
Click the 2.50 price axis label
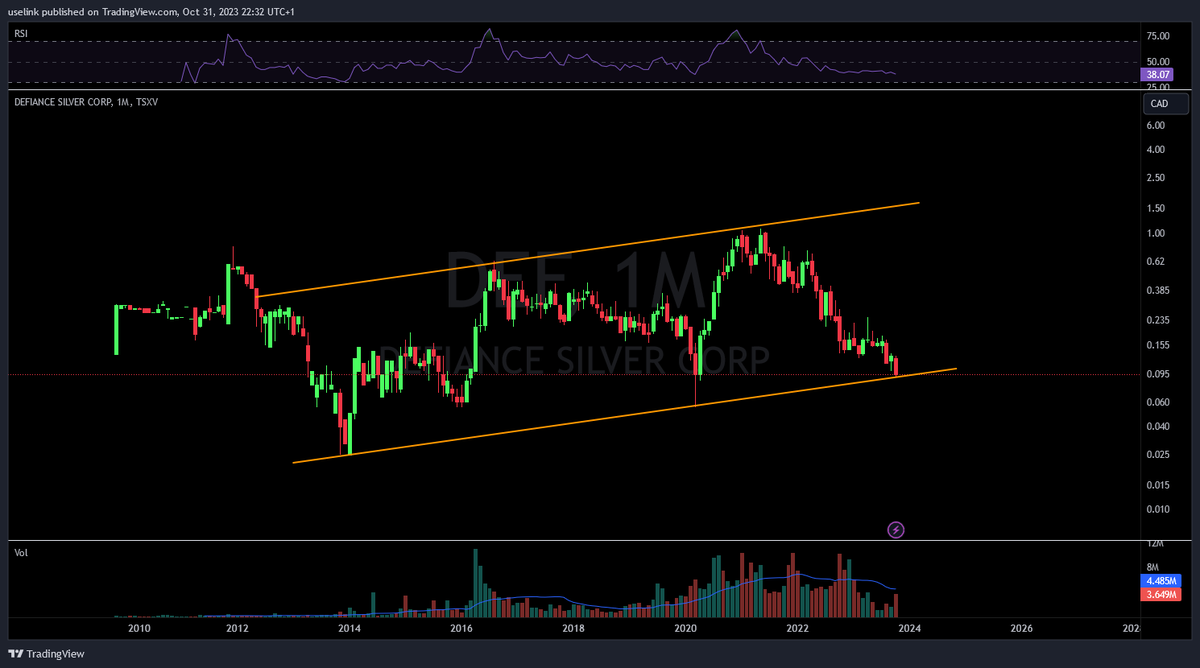(1156, 178)
